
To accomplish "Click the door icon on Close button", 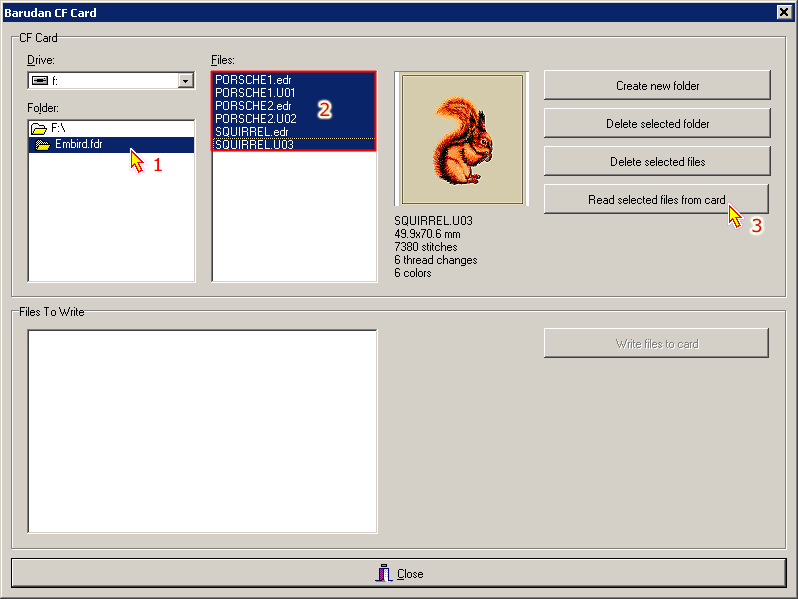I will pos(384,573).
